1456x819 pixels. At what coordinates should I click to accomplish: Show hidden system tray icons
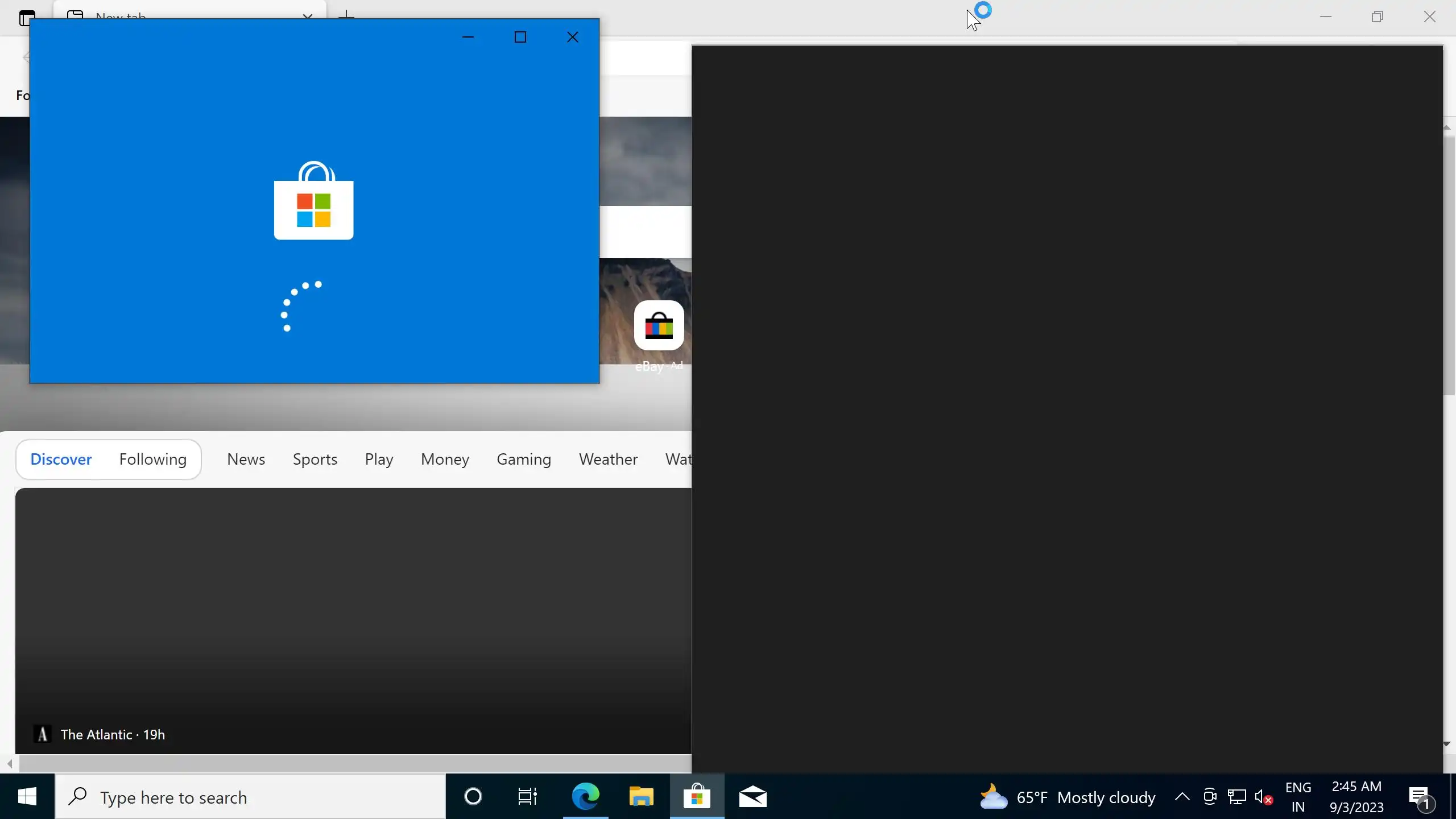(x=1182, y=797)
